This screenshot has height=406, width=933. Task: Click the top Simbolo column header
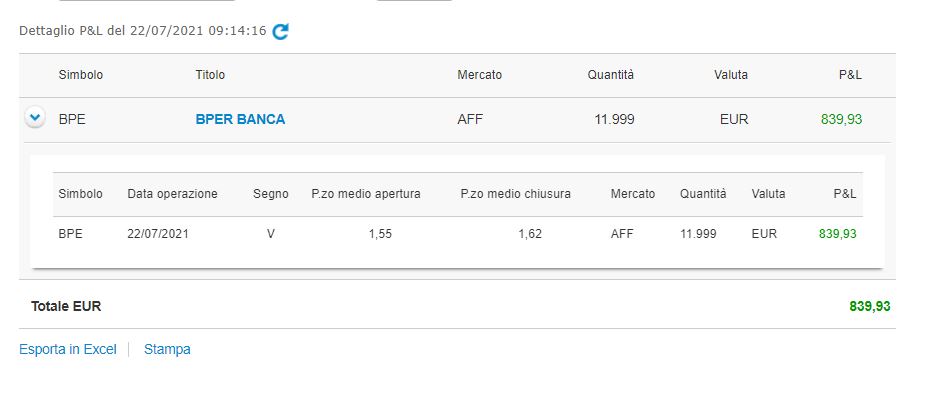tap(80, 75)
